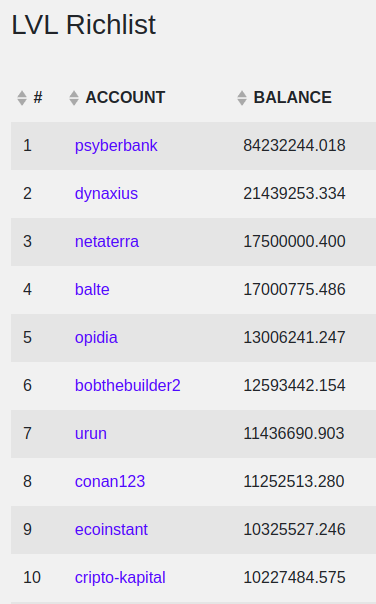
Task: Sort table by ACCOUNT column header
Action: [125, 97]
